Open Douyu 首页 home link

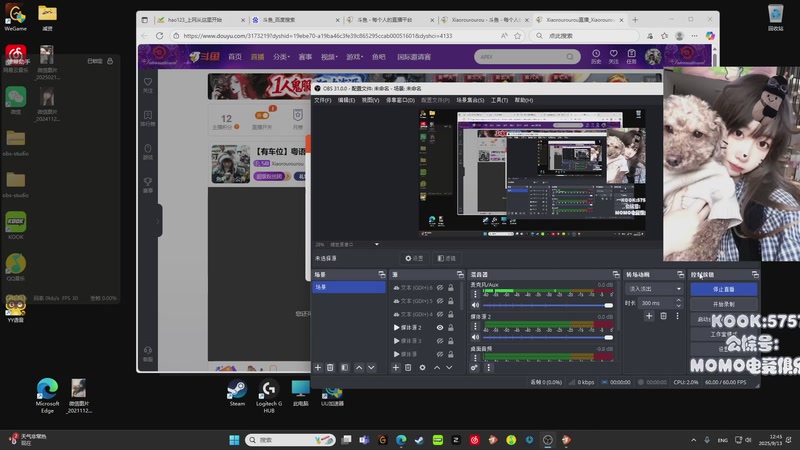(235, 57)
